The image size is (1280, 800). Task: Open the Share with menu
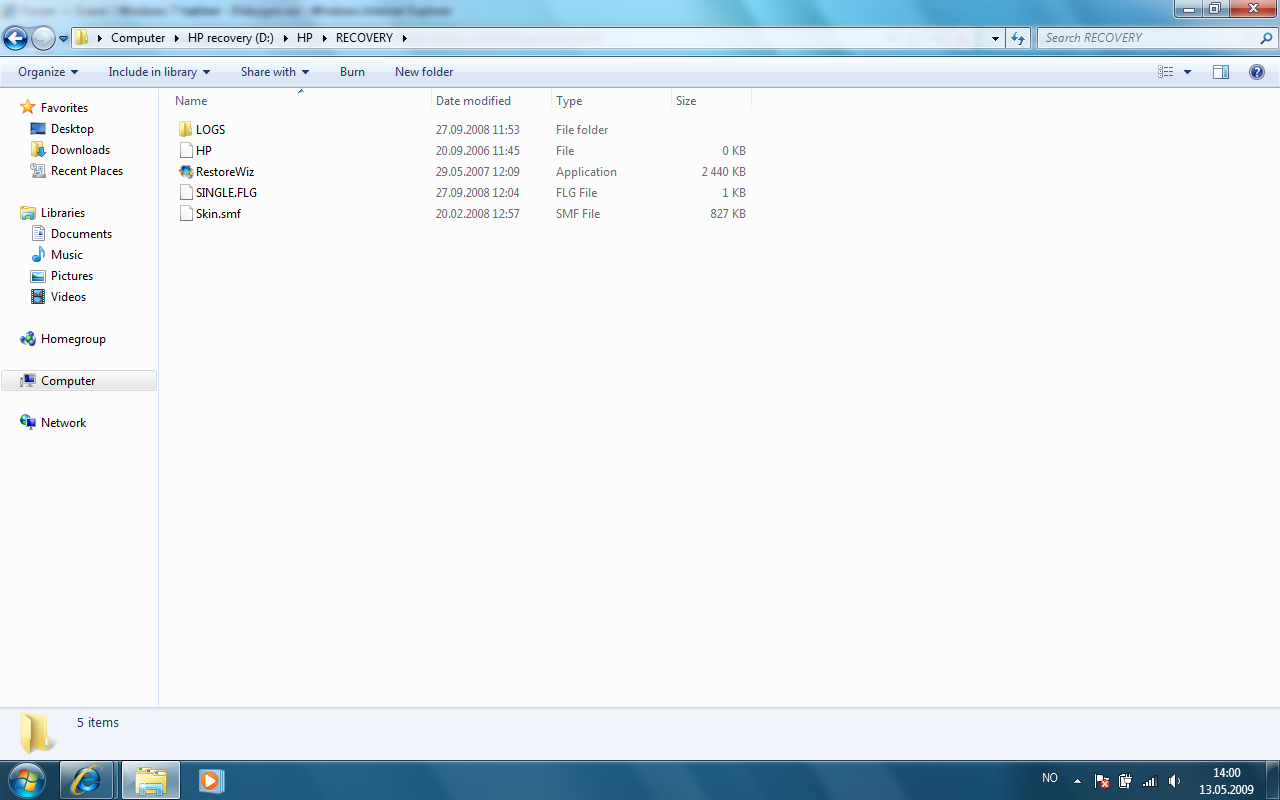(x=275, y=72)
